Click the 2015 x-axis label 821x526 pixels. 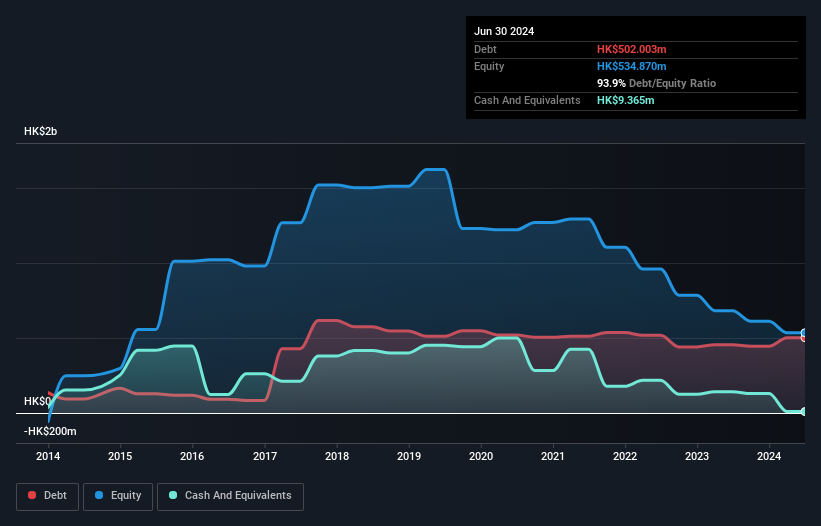click(120, 456)
